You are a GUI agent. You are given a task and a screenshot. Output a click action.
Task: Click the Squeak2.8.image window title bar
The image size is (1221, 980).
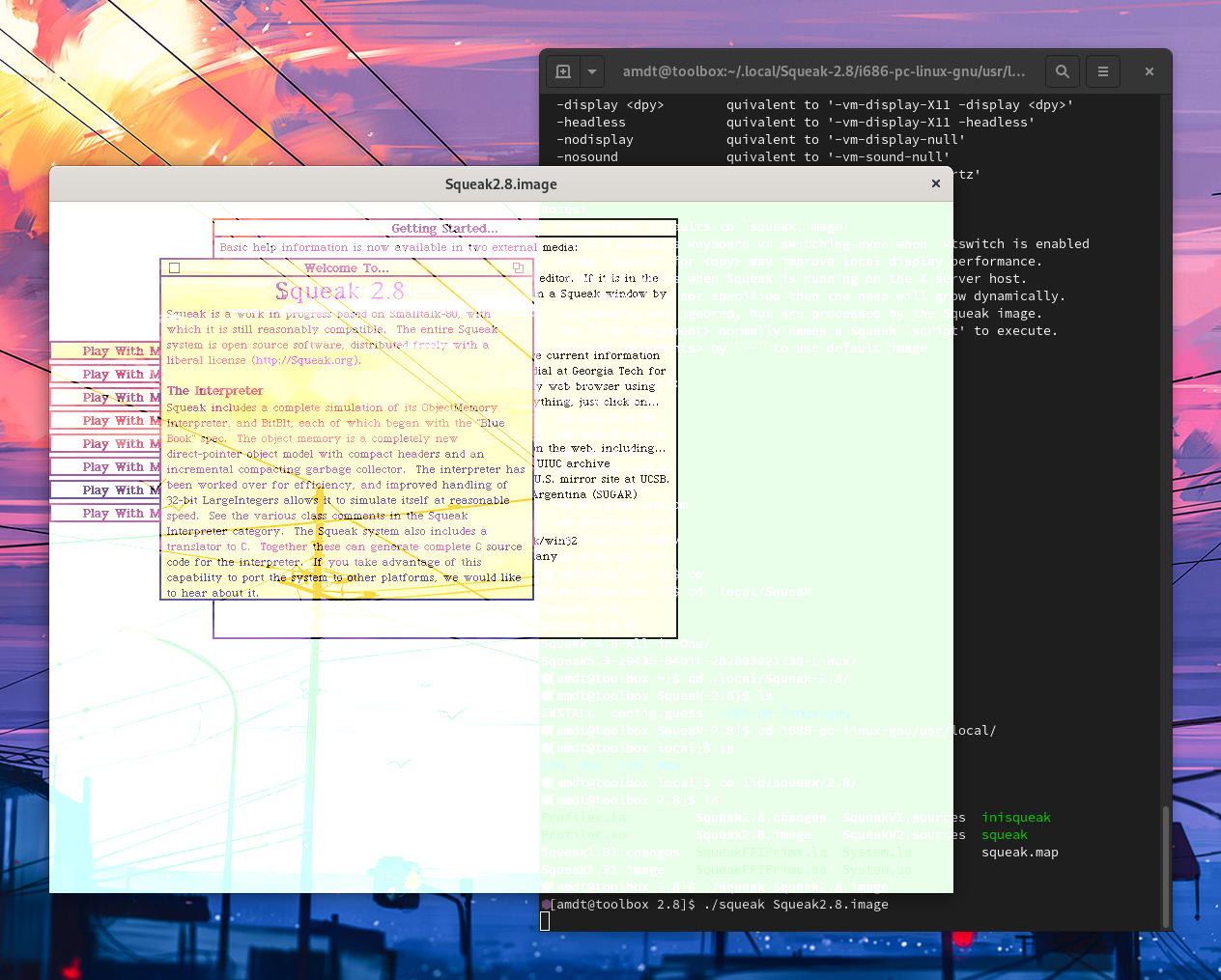point(500,183)
